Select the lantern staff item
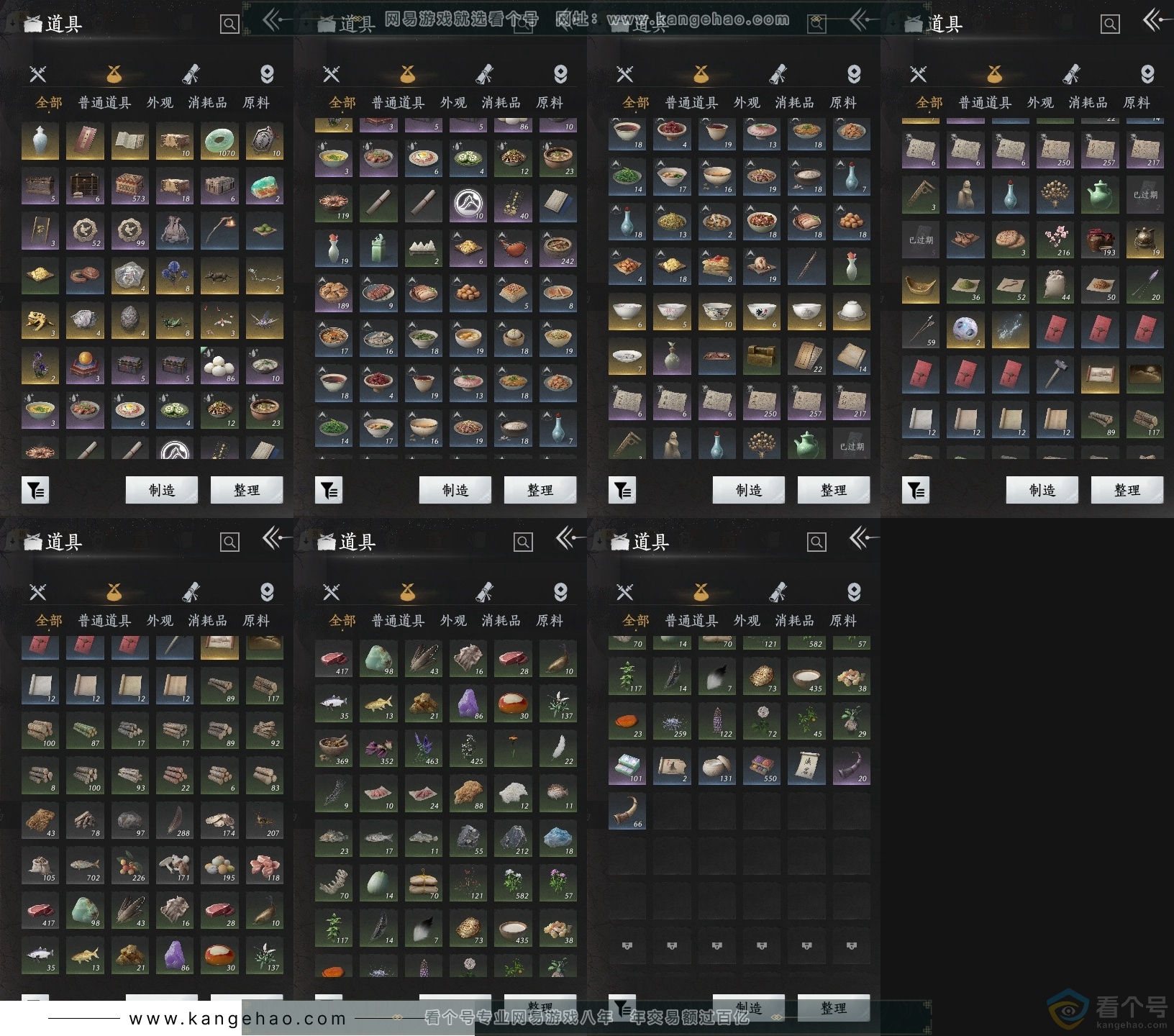Image resolution: width=1174 pixels, height=1036 pixels. click(x=219, y=231)
